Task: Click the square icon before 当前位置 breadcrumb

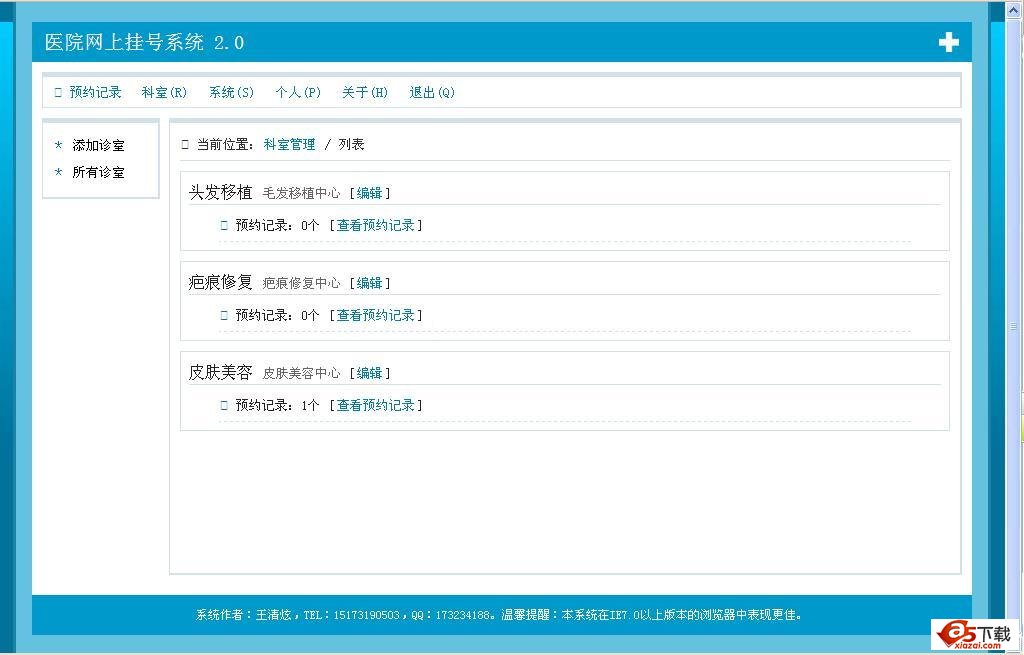Action: click(x=183, y=143)
